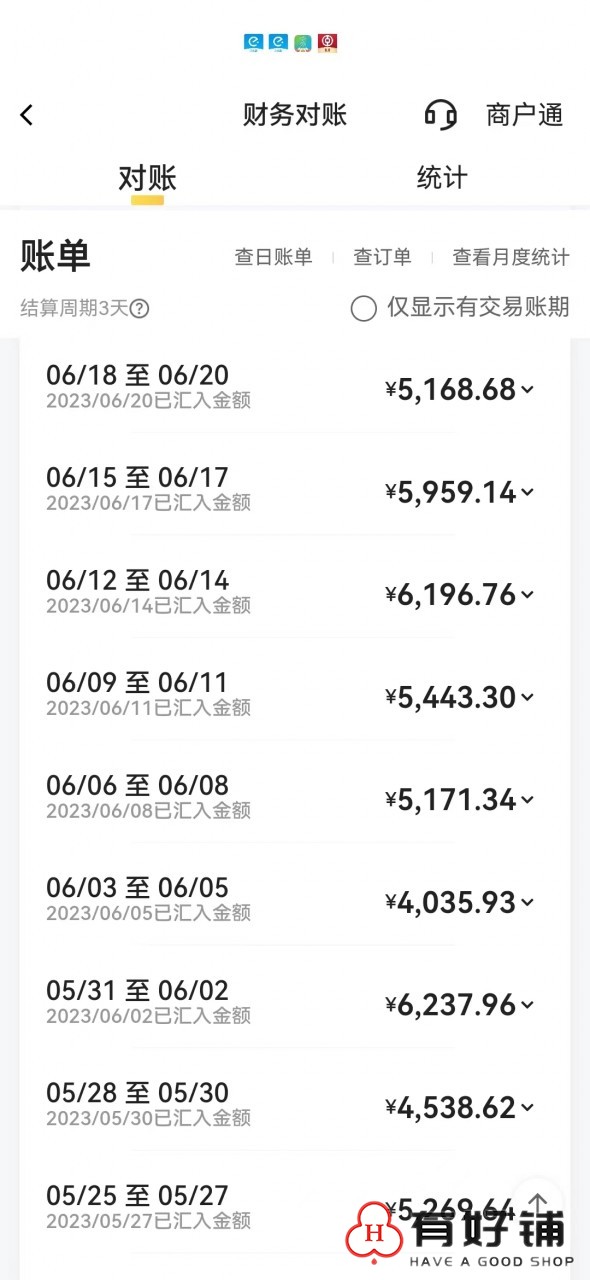This screenshot has width=590, height=1280.
Task: Enable 仅显示有交易账期 radio option
Action: (364, 308)
